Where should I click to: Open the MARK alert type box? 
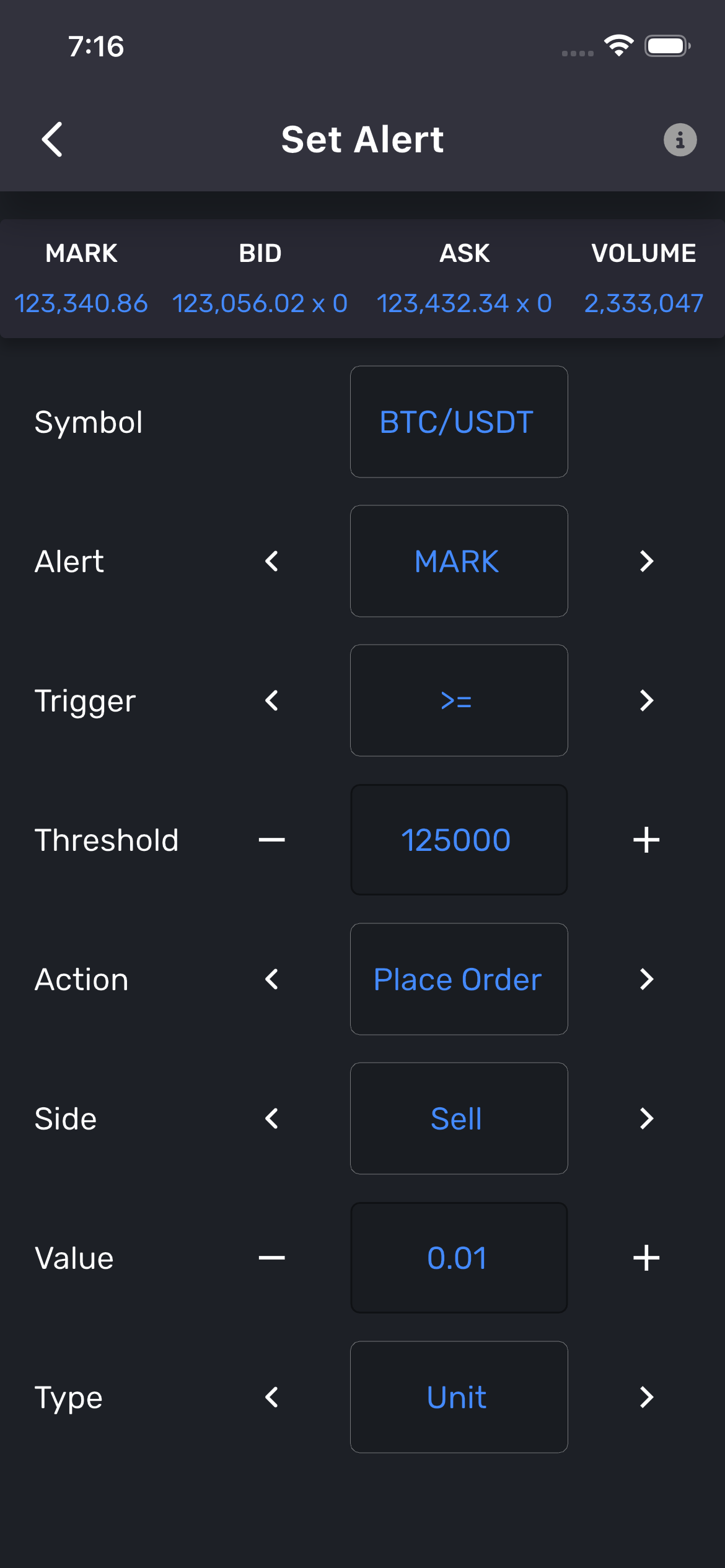click(459, 561)
